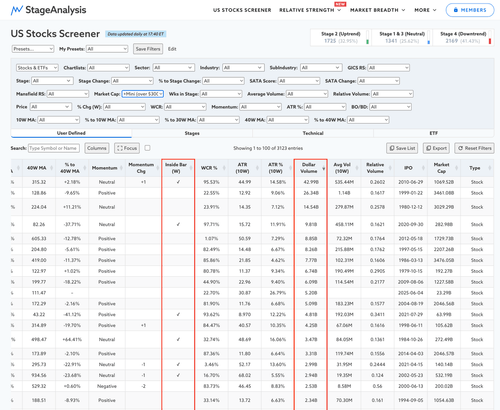This screenshot has width=500, height=410.
Task: Click the Save Filters button
Action: [148, 49]
